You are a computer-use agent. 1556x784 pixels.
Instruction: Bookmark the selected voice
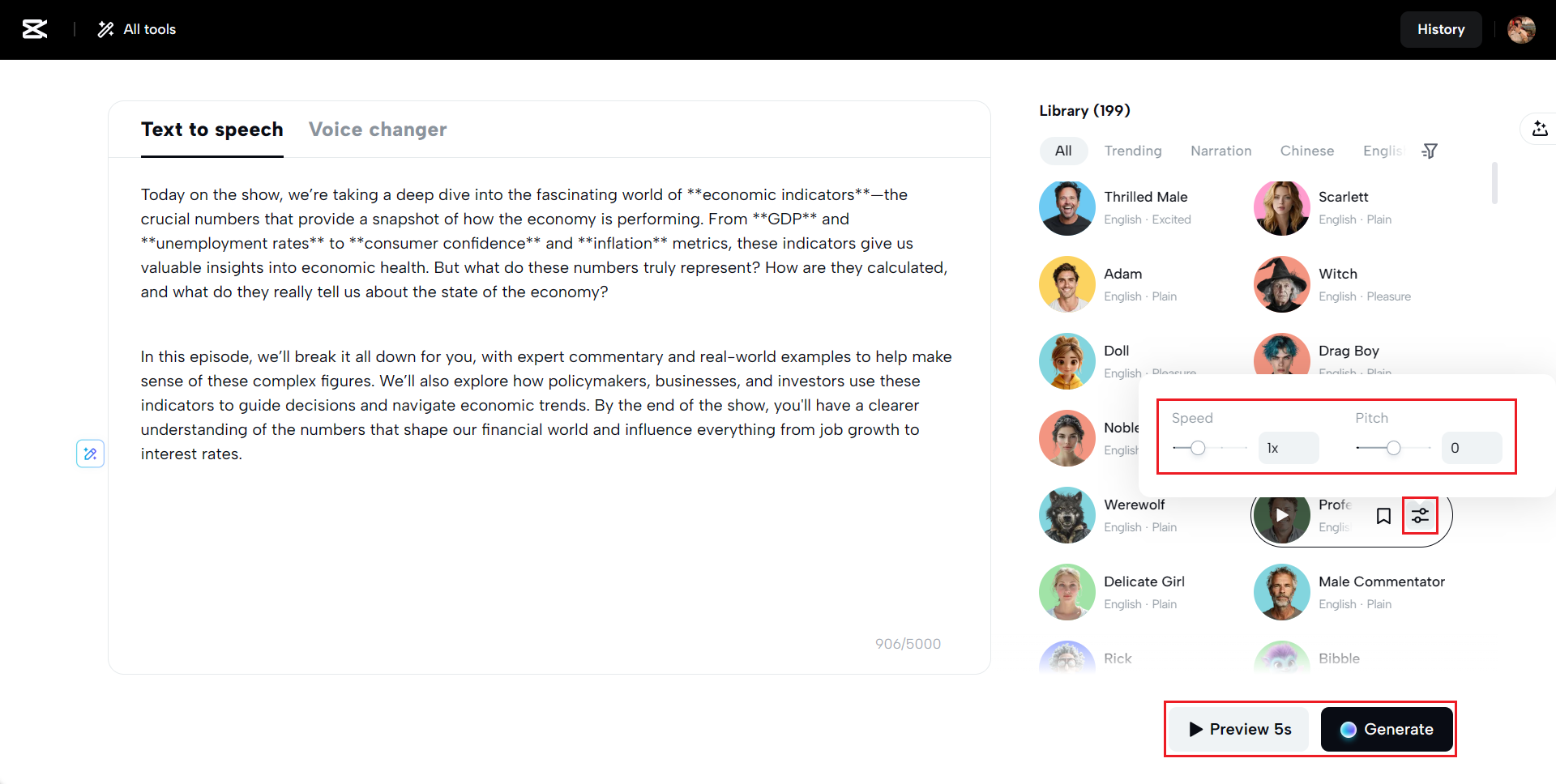pyautogui.click(x=1383, y=516)
